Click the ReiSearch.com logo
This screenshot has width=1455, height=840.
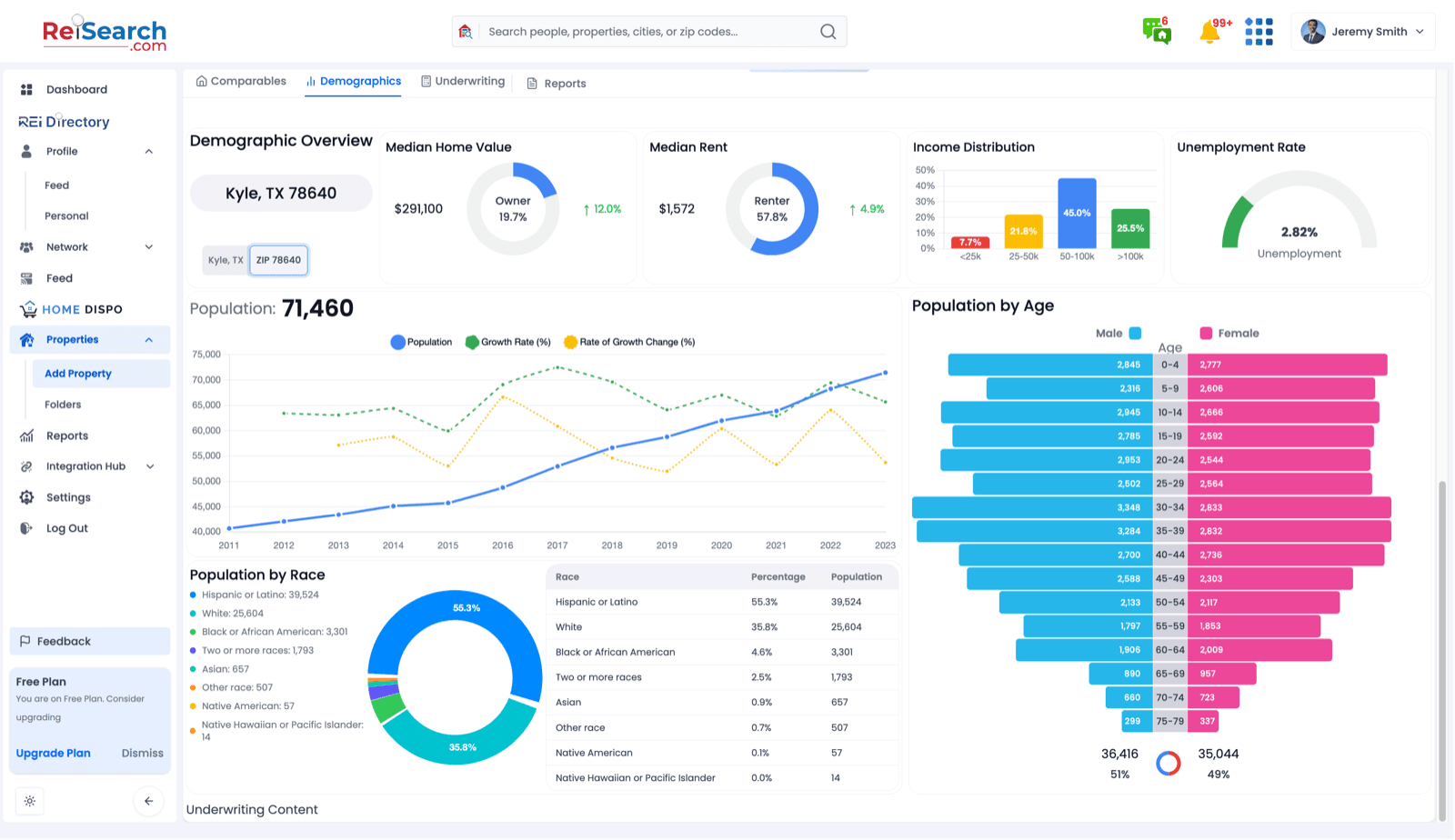(x=105, y=35)
